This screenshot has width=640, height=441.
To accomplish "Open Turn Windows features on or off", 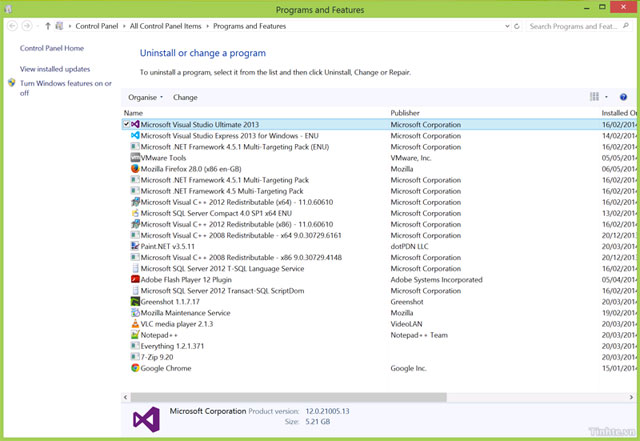I will [x=65, y=88].
